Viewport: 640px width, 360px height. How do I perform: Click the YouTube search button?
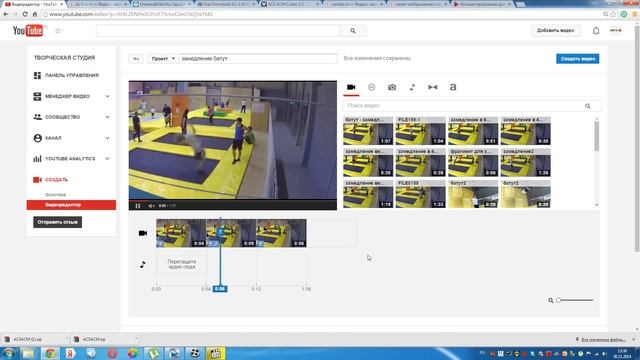[x=353, y=31]
